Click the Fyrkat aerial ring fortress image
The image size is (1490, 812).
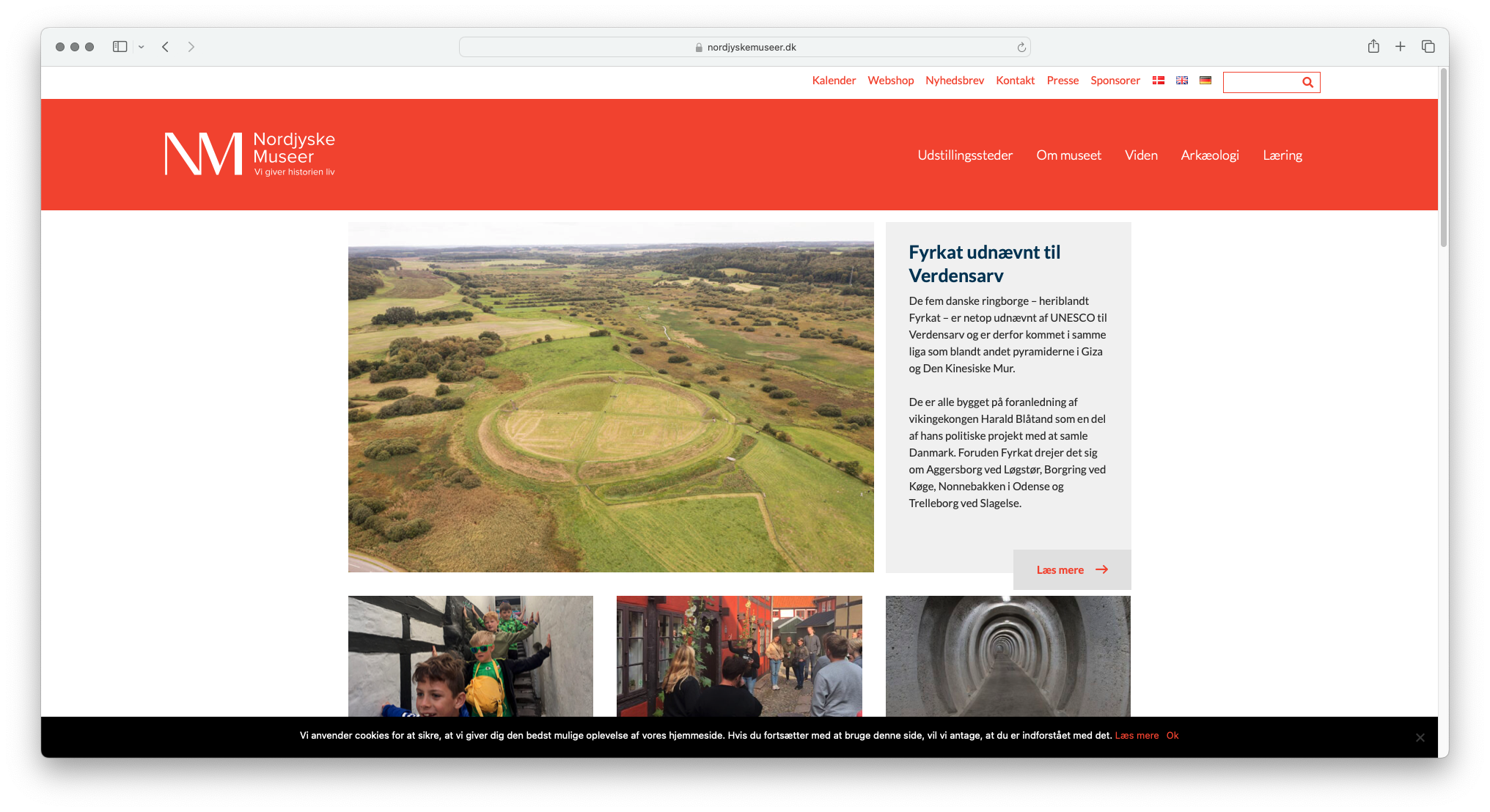click(x=611, y=397)
